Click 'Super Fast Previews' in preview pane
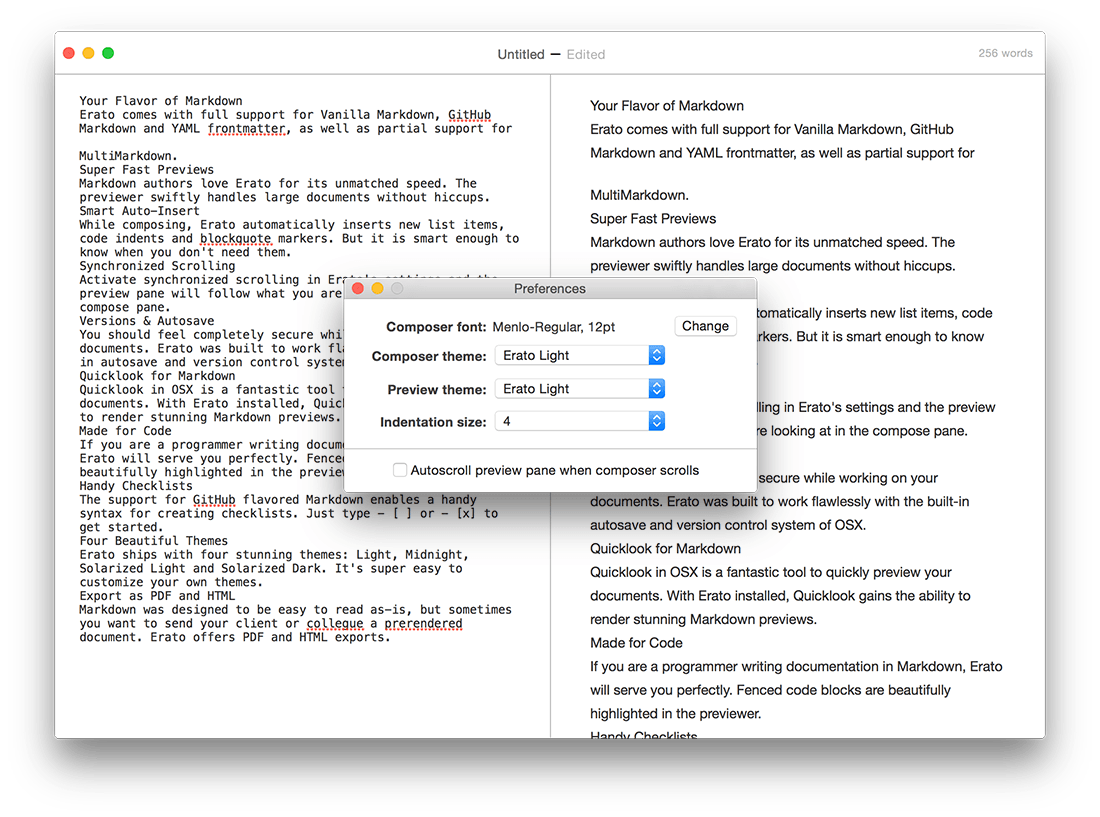This screenshot has height=817, width=1100. click(653, 219)
